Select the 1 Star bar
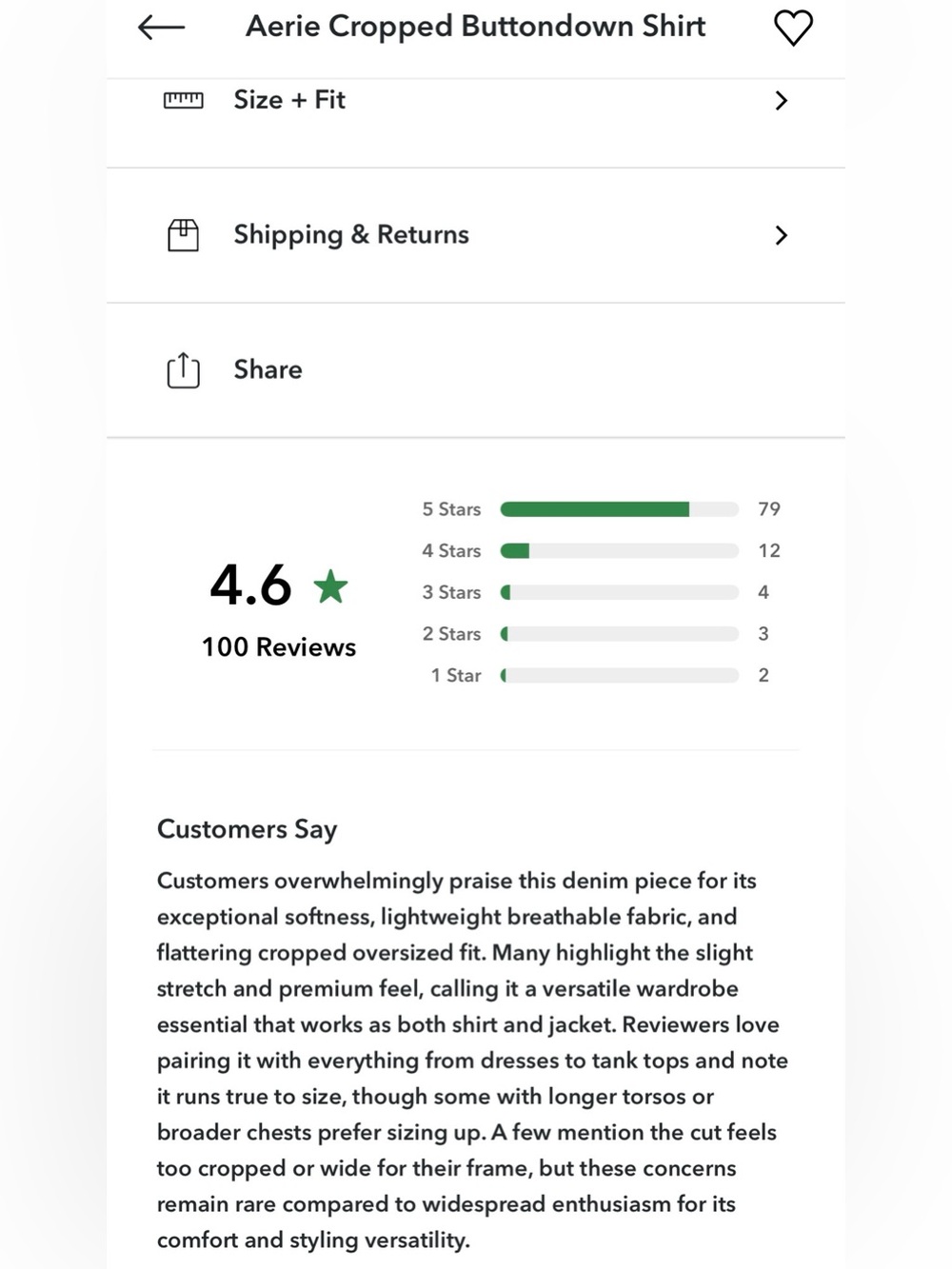 coord(620,675)
